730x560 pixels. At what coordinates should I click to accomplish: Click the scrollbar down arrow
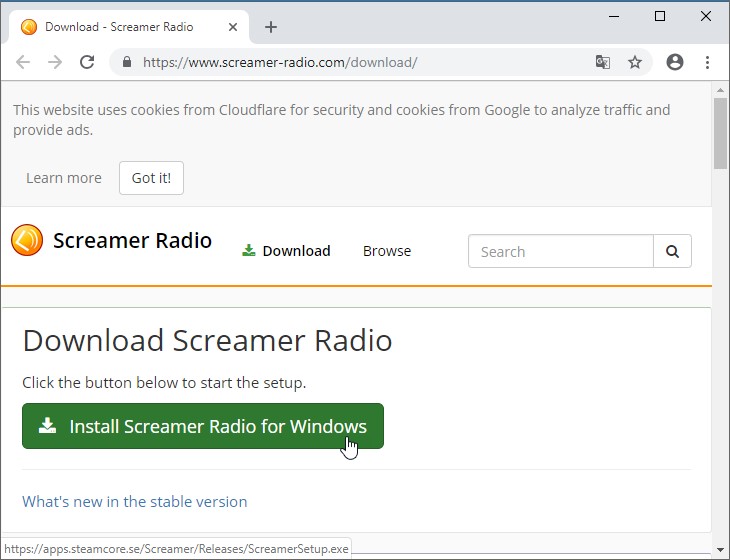(720, 549)
